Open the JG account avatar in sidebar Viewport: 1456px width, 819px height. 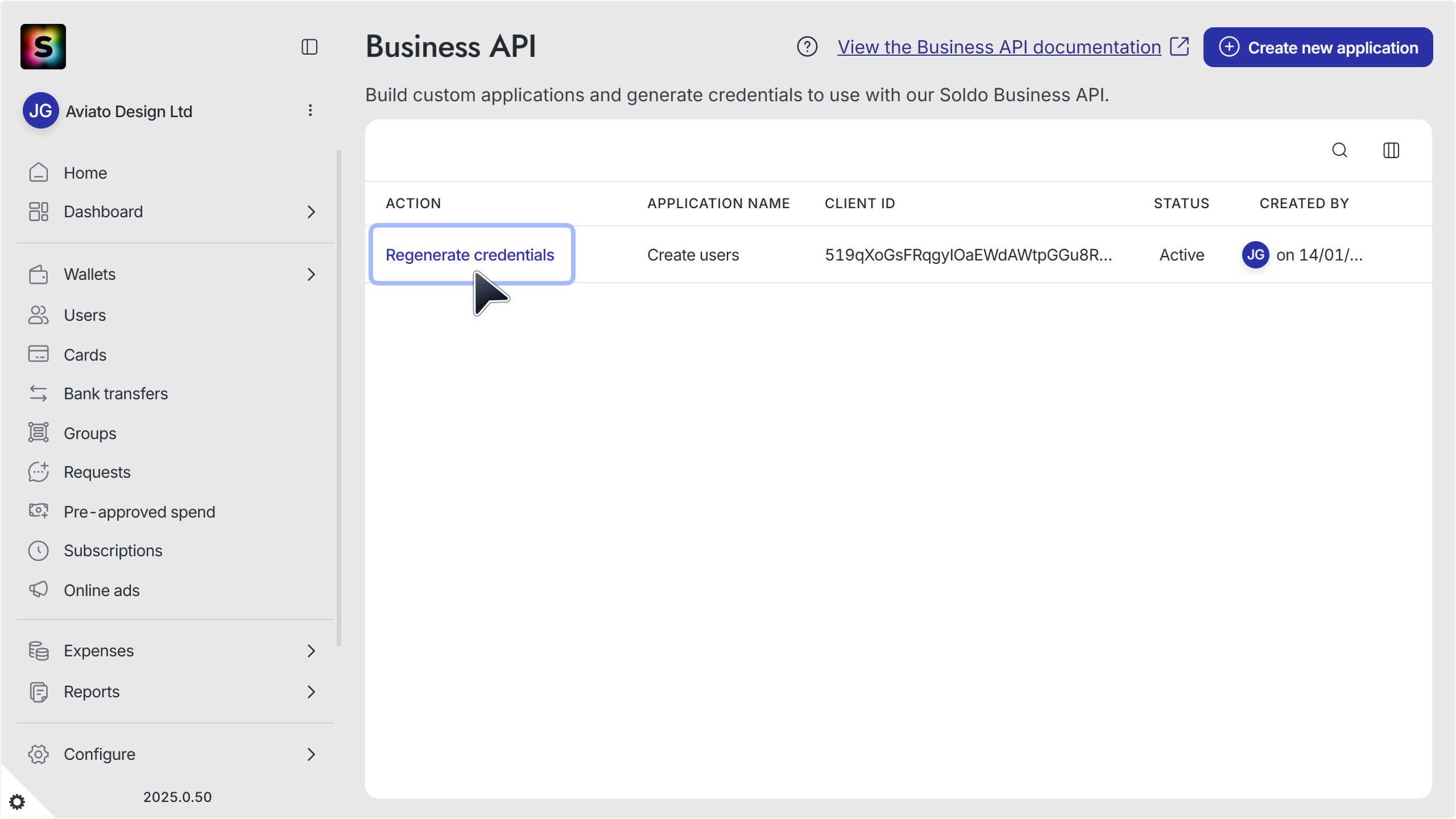click(40, 110)
